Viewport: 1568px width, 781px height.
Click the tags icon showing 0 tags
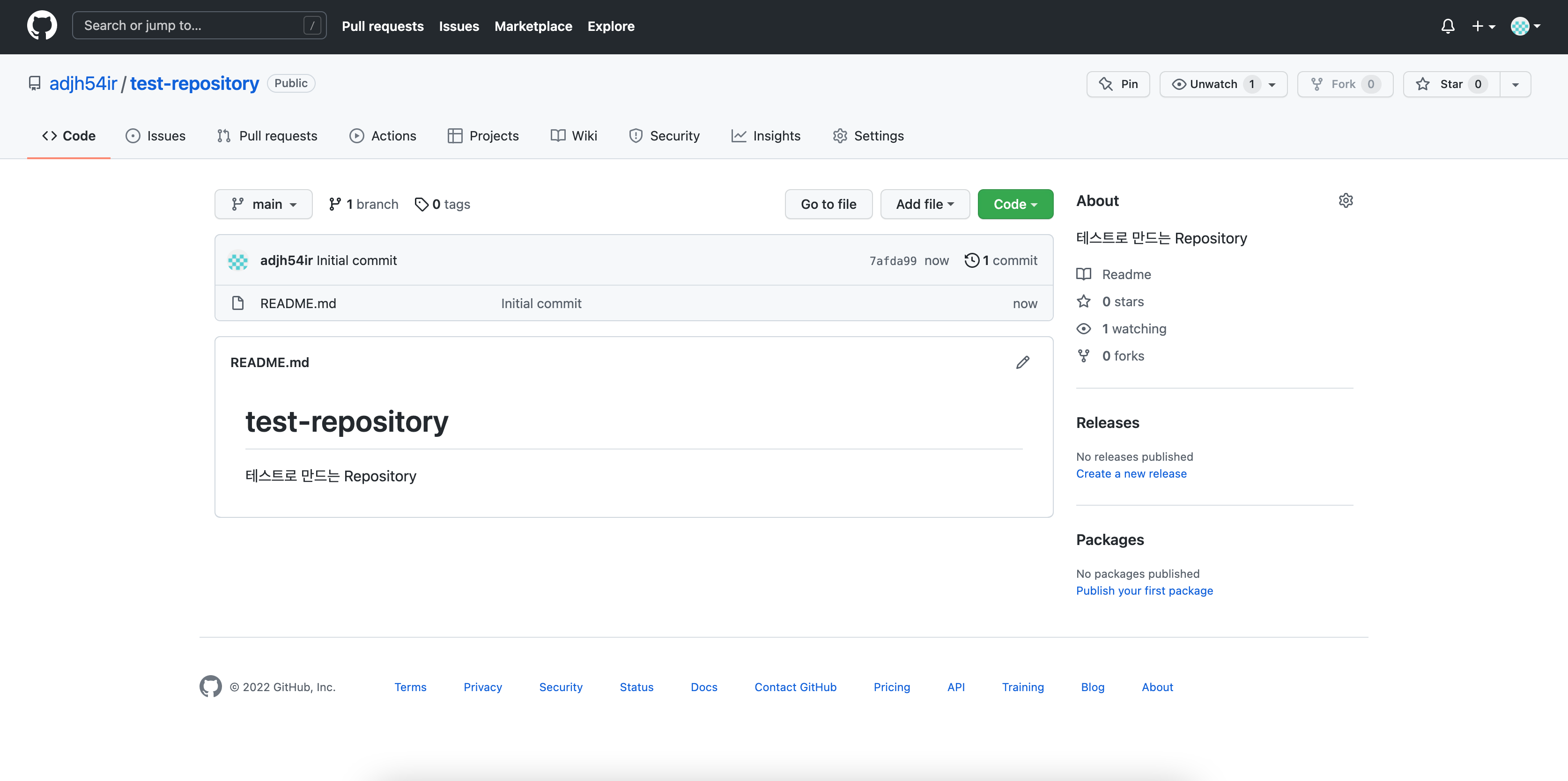tap(421, 205)
